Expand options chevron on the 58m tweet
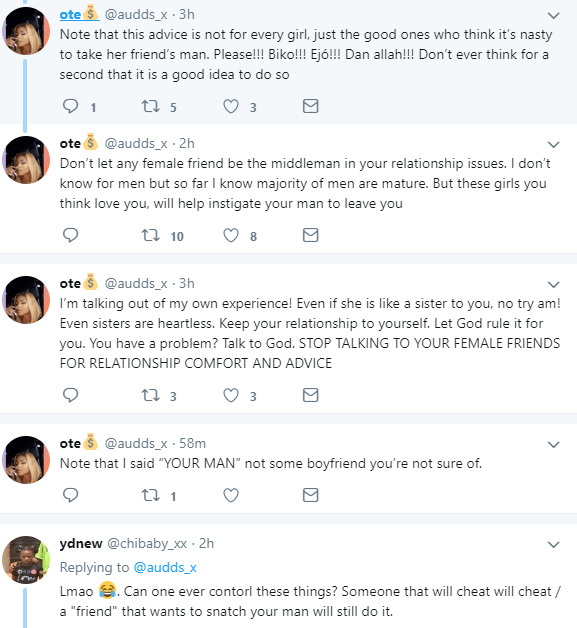The width and height of the screenshot is (577, 628). [x=553, y=445]
